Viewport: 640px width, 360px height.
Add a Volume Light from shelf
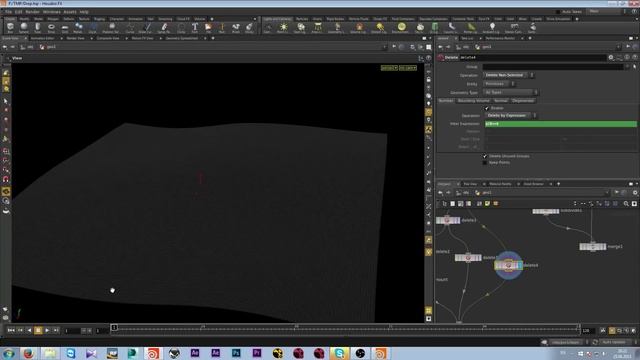359,28
